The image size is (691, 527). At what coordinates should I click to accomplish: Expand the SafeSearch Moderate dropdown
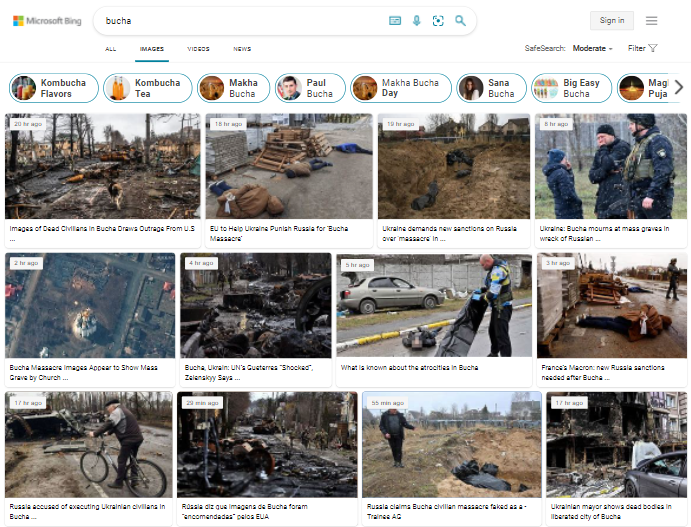click(593, 48)
